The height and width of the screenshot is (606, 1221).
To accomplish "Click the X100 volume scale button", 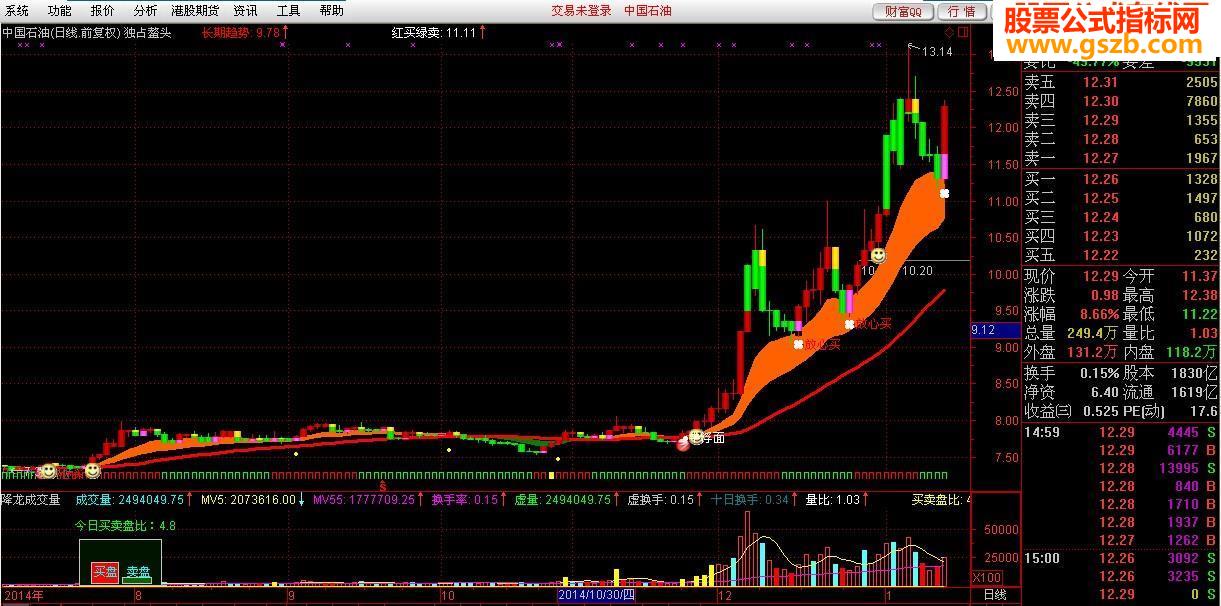I will 985,578.
